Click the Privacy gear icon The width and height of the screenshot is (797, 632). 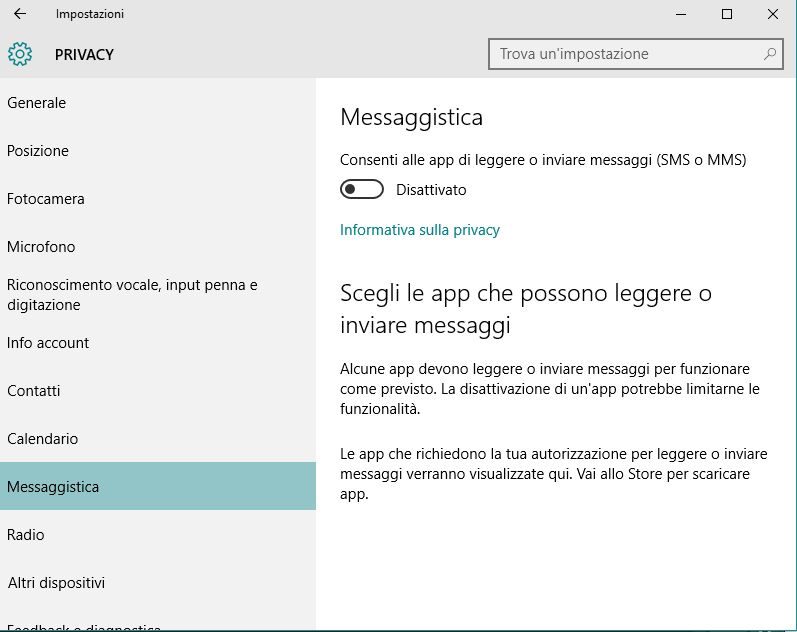20,54
